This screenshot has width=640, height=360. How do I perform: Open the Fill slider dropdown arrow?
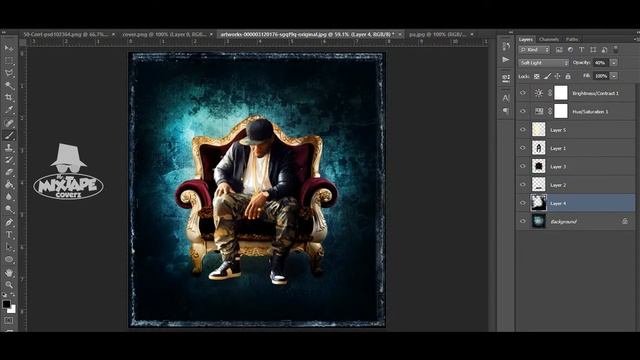tap(613, 76)
